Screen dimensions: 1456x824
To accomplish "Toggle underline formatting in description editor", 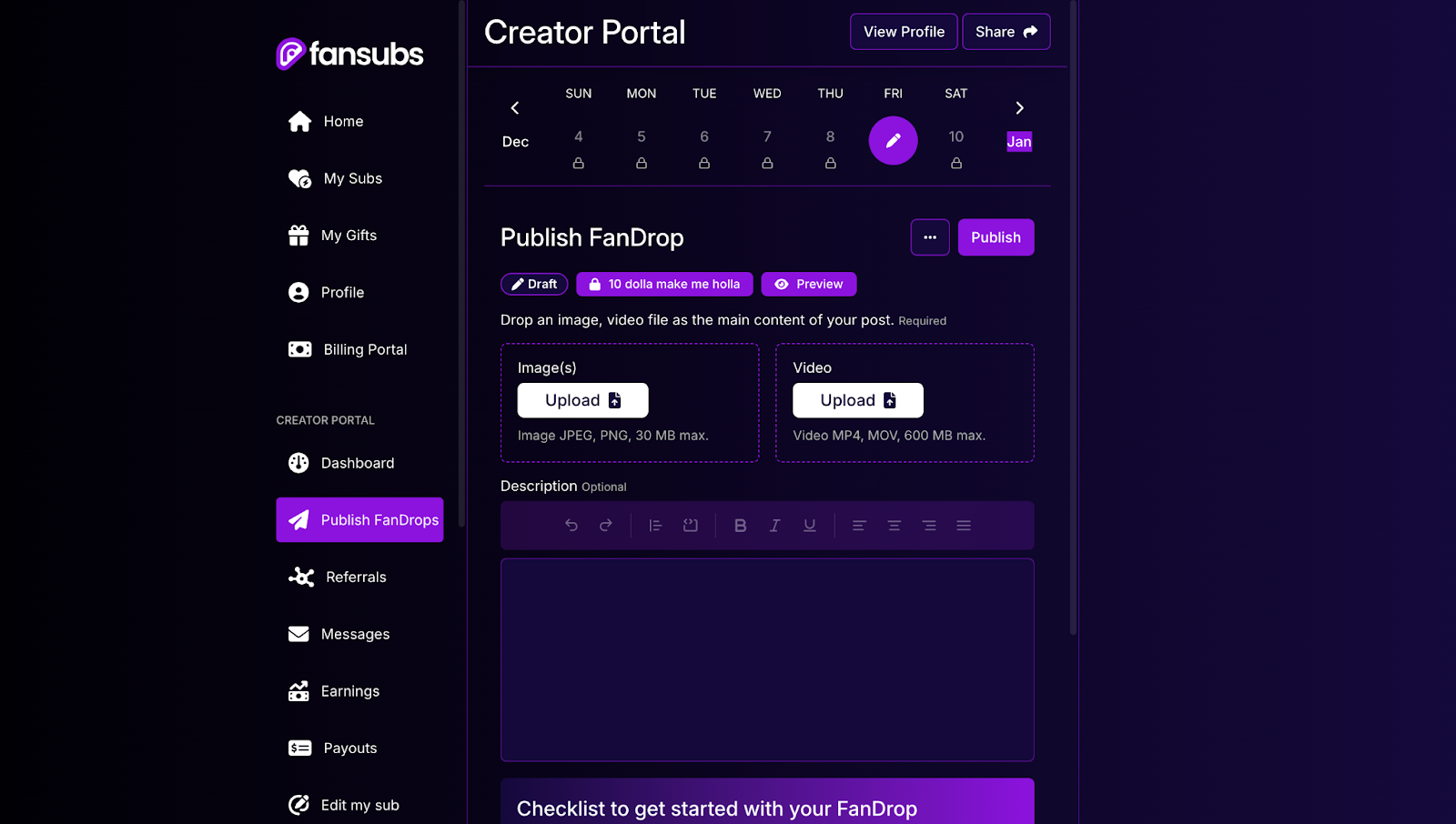I will [809, 525].
